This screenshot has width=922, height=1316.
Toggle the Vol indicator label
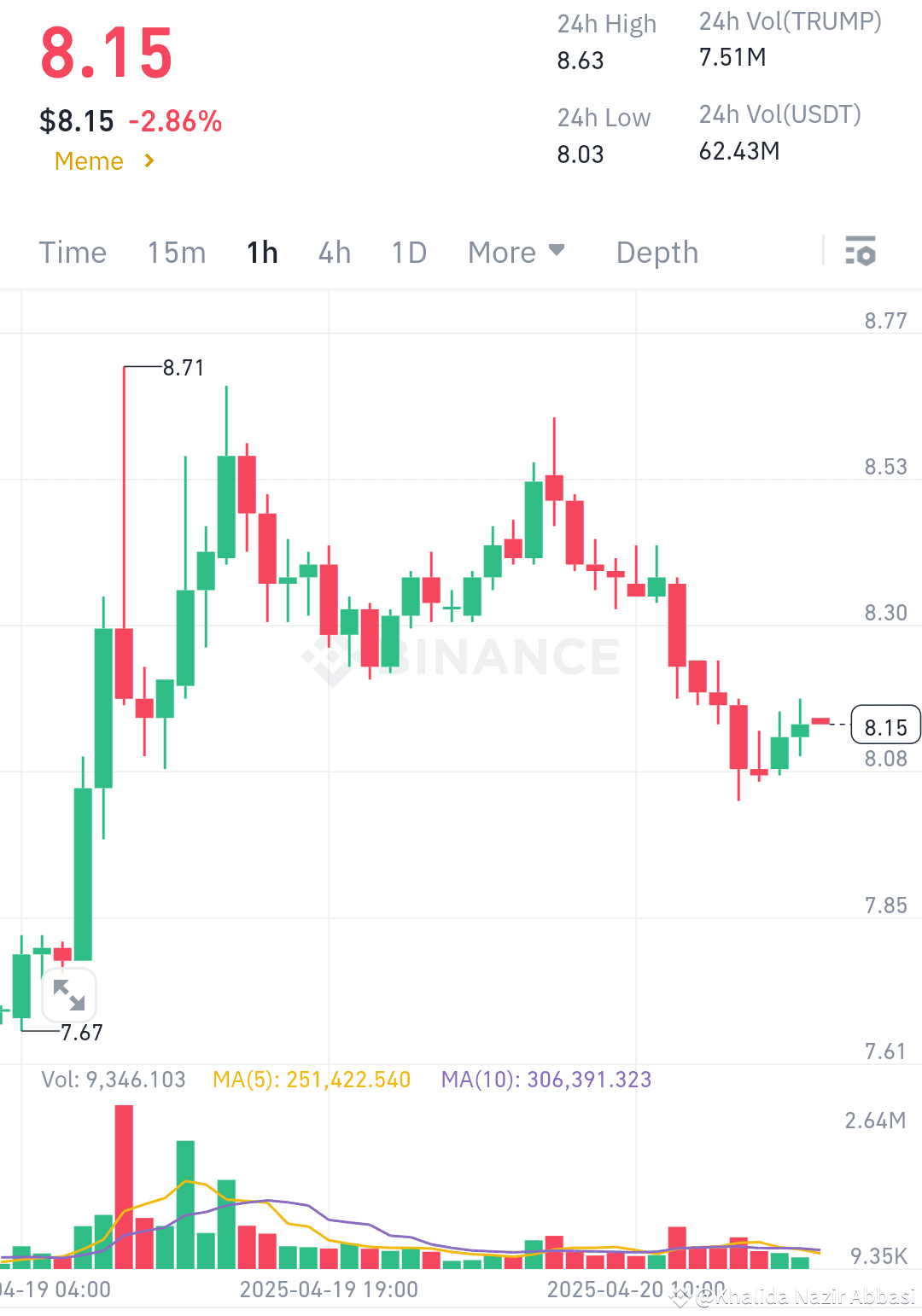[114, 1080]
